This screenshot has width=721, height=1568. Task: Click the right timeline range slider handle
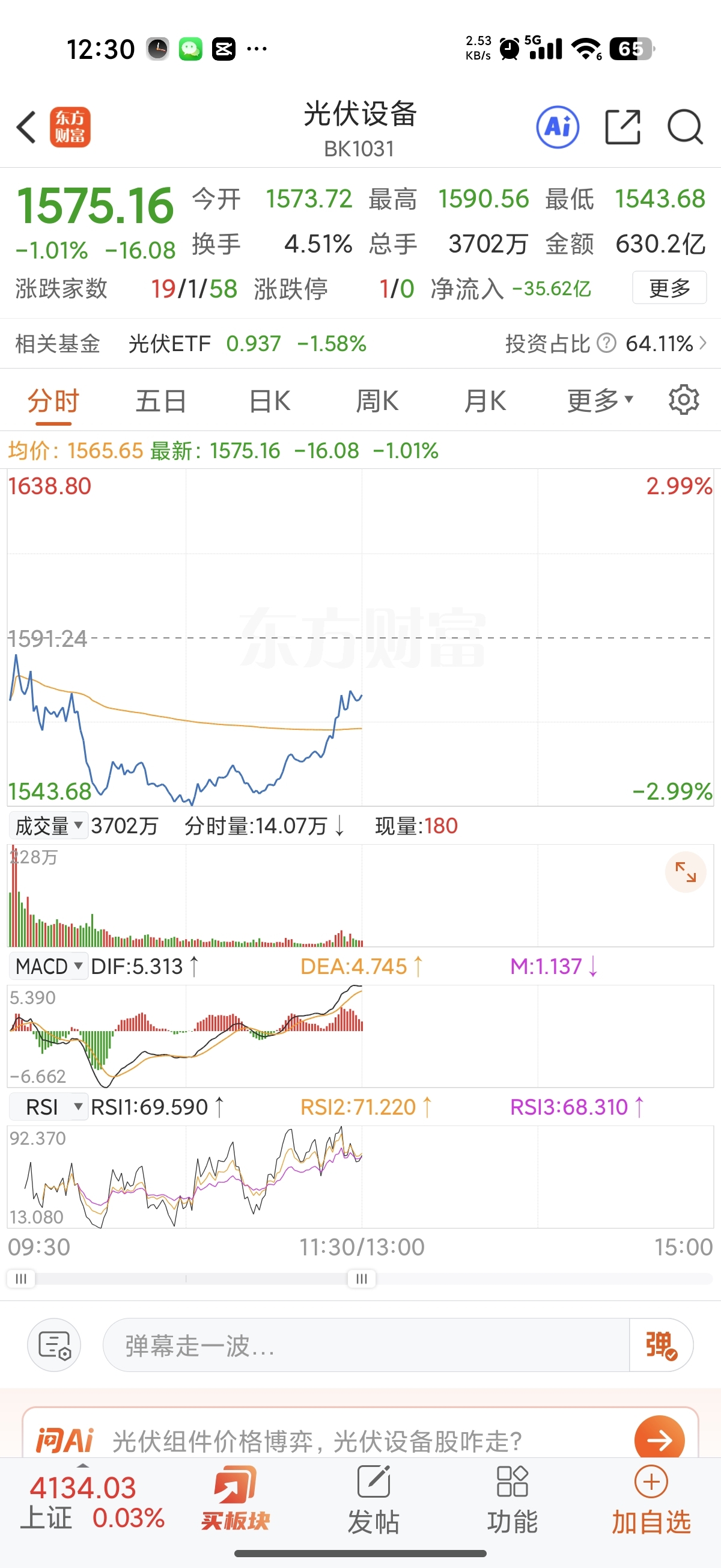tap(362, 1278)
